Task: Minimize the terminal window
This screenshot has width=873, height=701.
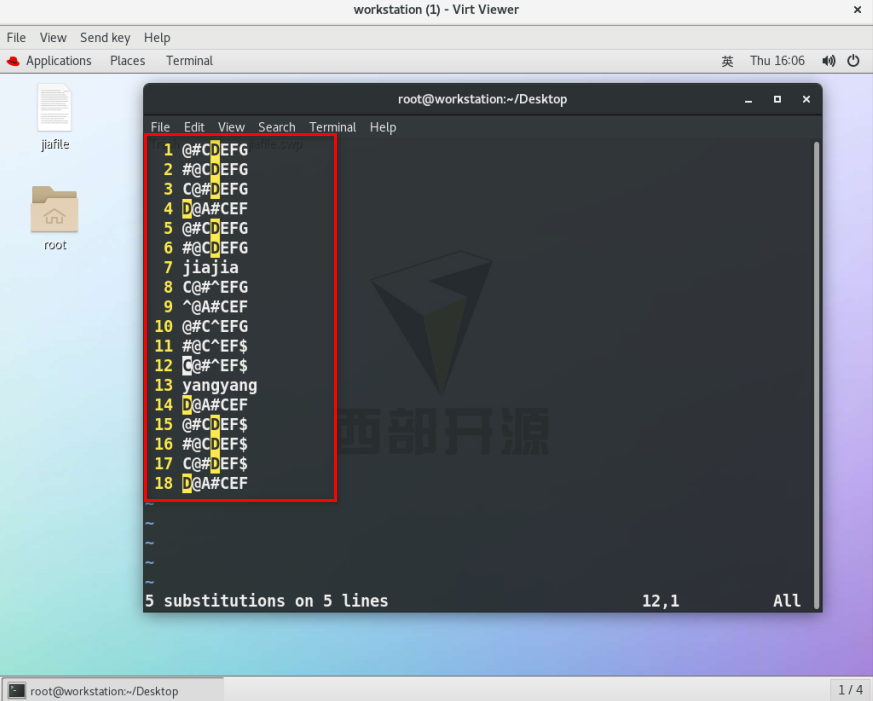Action: [x=748, y=100]
